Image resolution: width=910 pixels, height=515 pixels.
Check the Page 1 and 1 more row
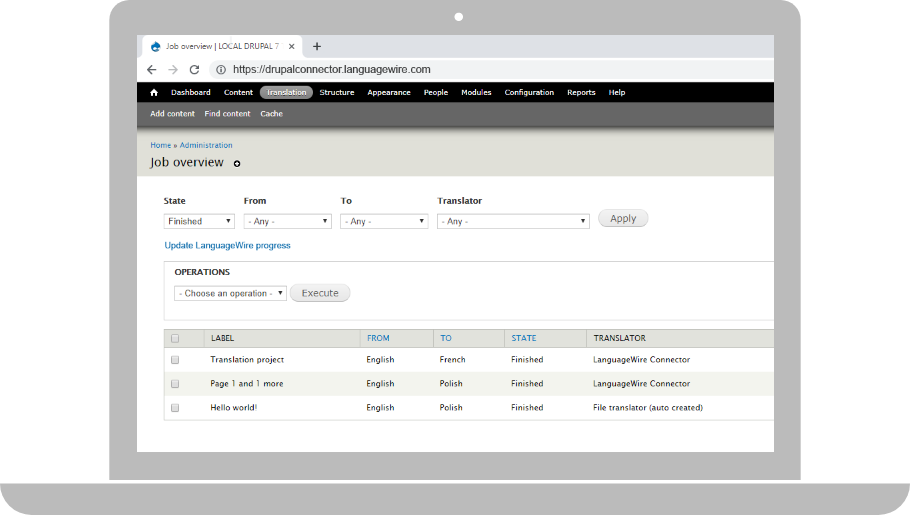click(175, 384)
